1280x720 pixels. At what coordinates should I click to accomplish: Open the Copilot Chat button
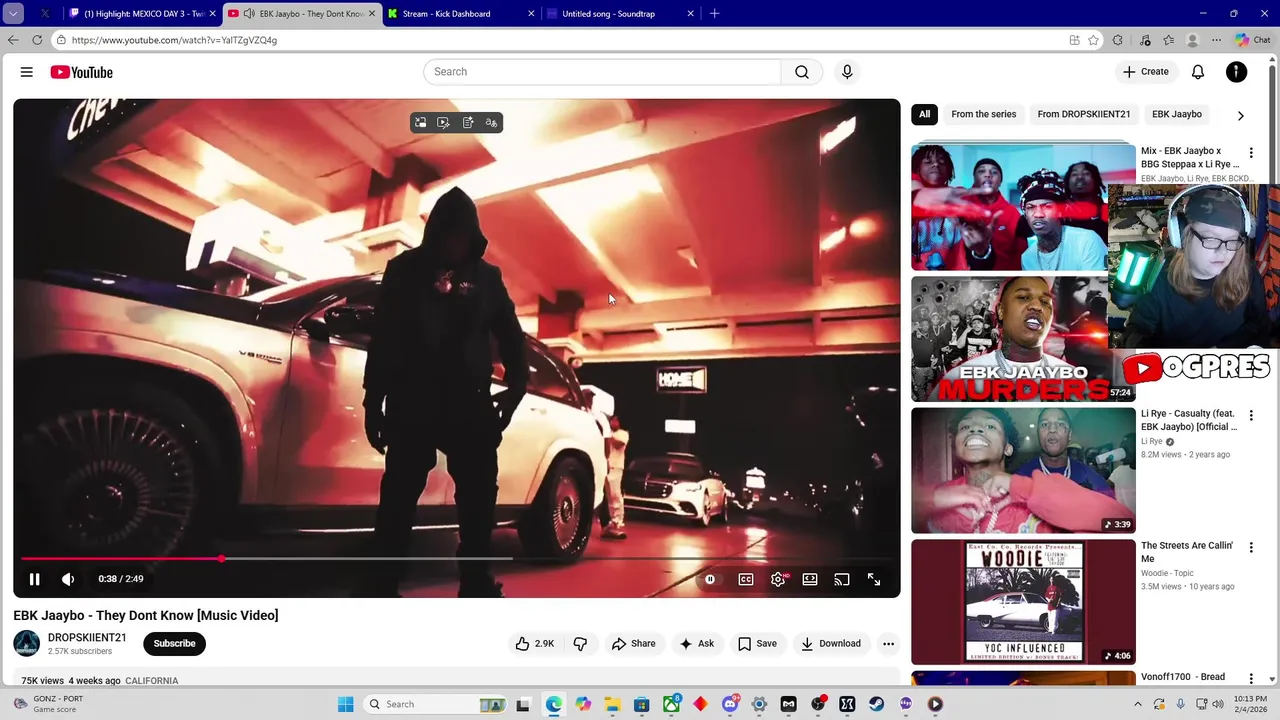tap(1253, 40)
